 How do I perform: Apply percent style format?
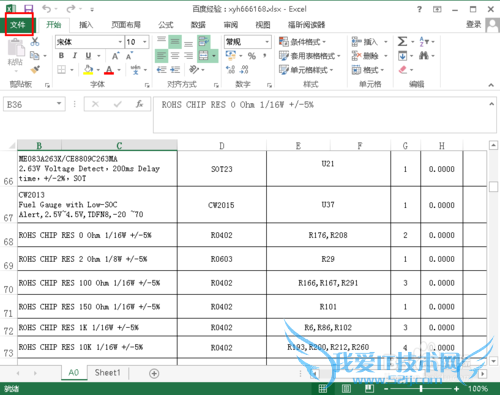[252, 56]
